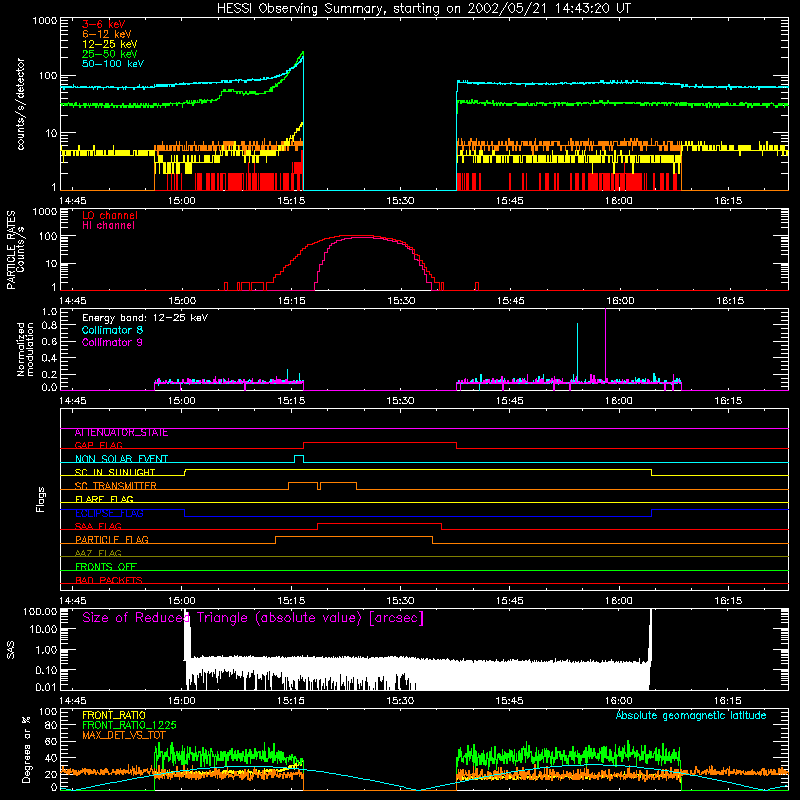Click the FLARE_FLAG label
The height and width of the screenshot is (800, 800).
(104, 499)
